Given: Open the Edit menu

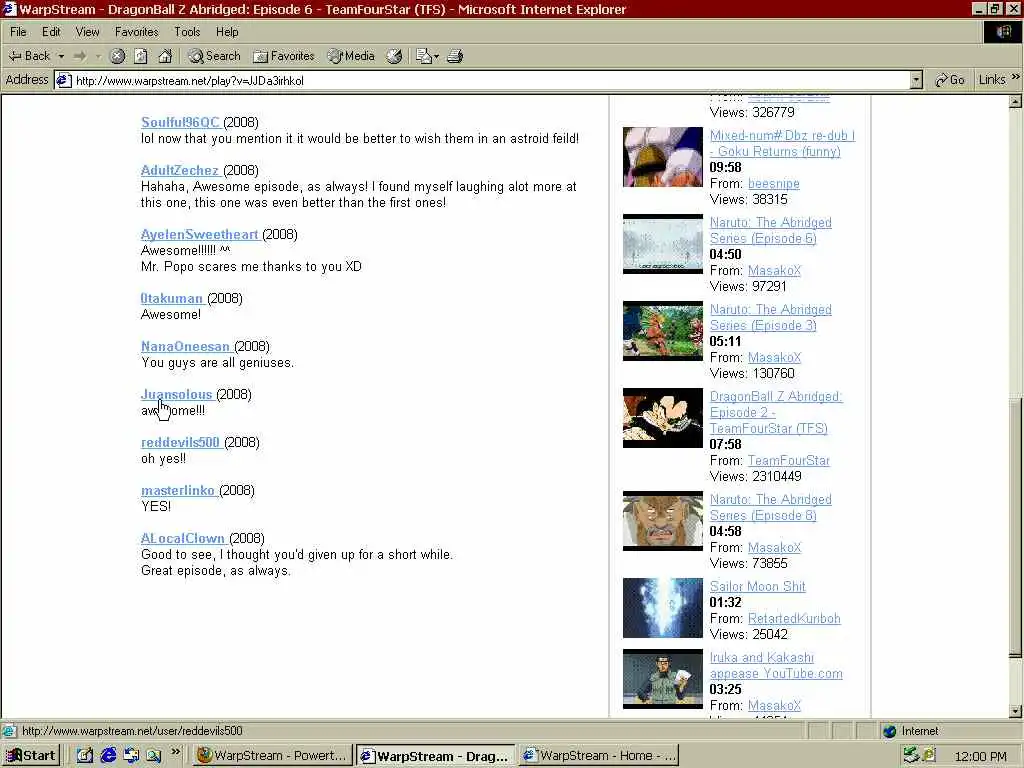Looking at the screenshot, I should coord(51,32).
